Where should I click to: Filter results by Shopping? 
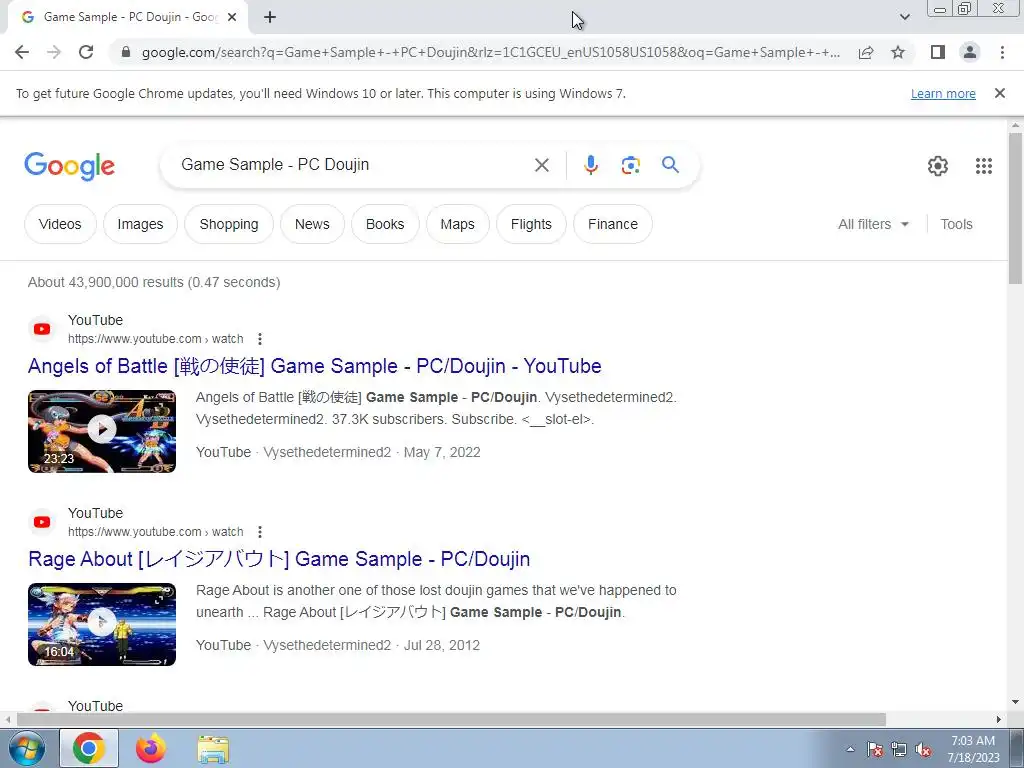click(229, 224)
